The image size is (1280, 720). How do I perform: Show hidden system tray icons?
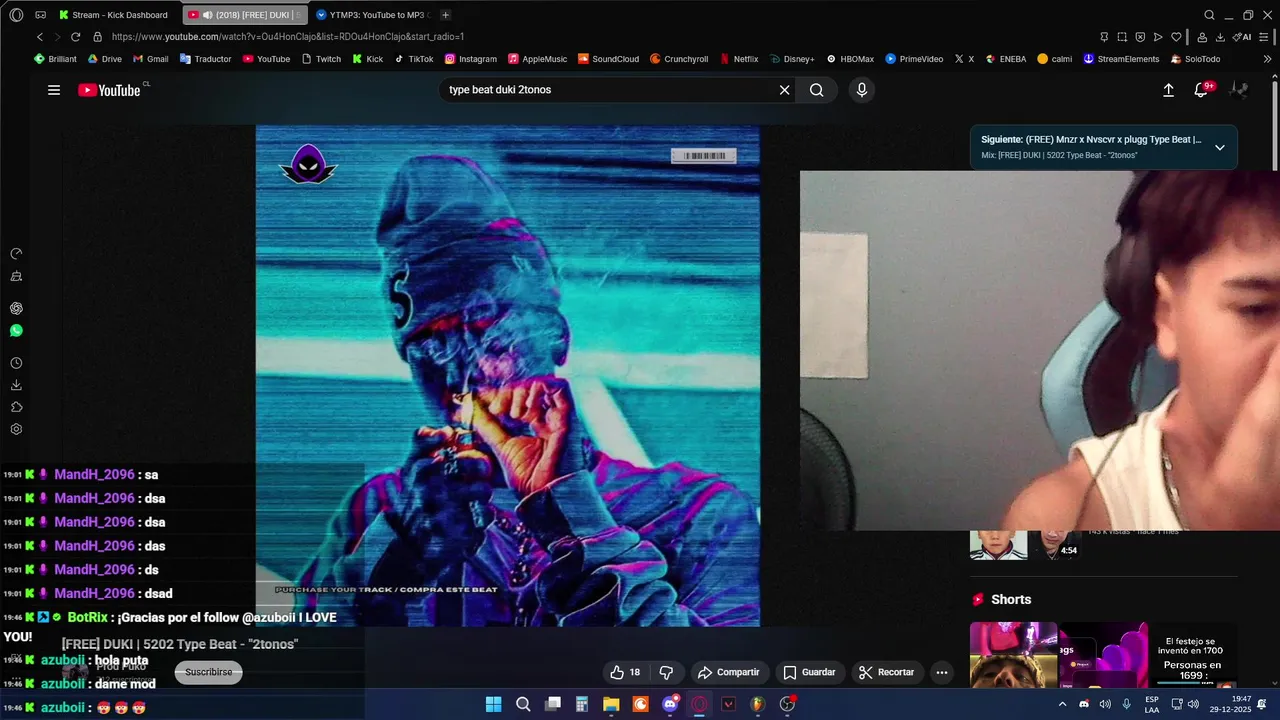pos(1062,704)
